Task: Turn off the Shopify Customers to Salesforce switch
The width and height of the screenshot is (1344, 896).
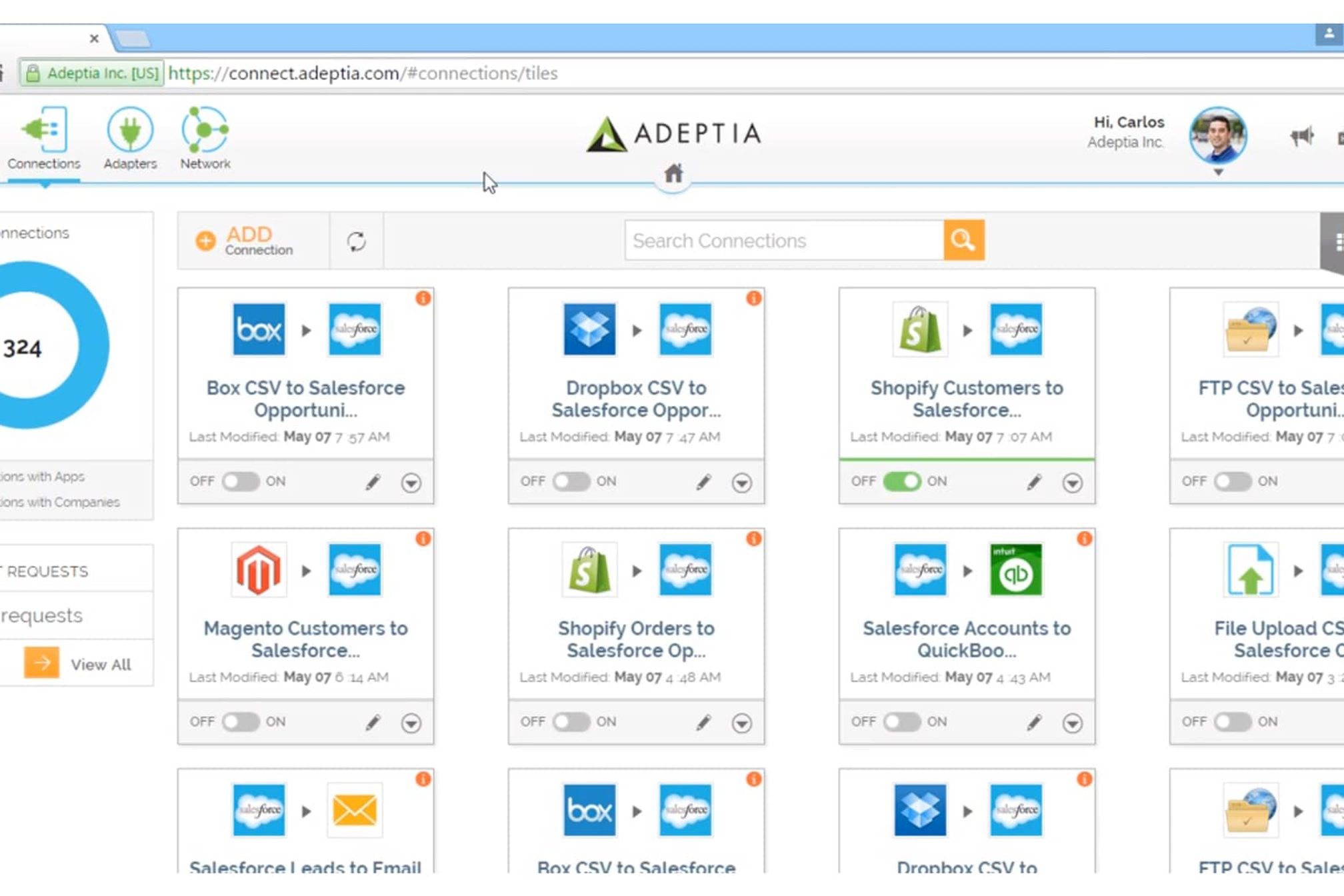Action: tap(901, 481)
